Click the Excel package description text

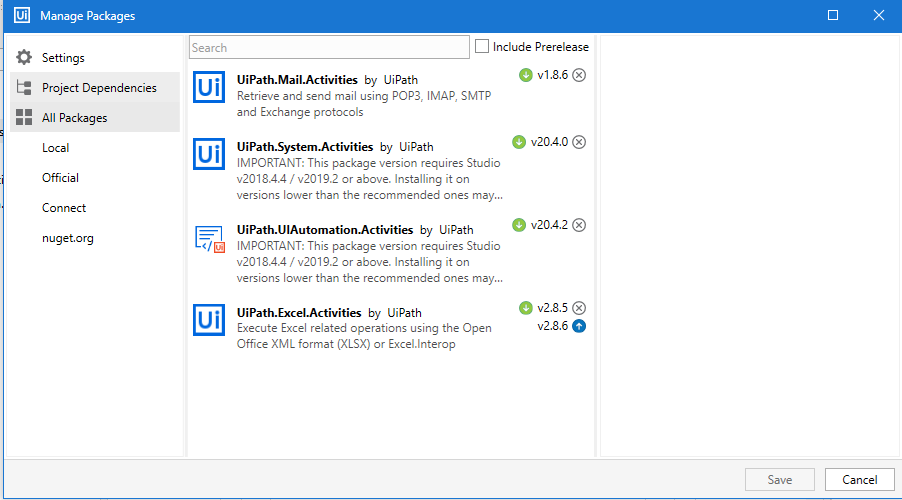pyautogui.click(x=364, y=336)
